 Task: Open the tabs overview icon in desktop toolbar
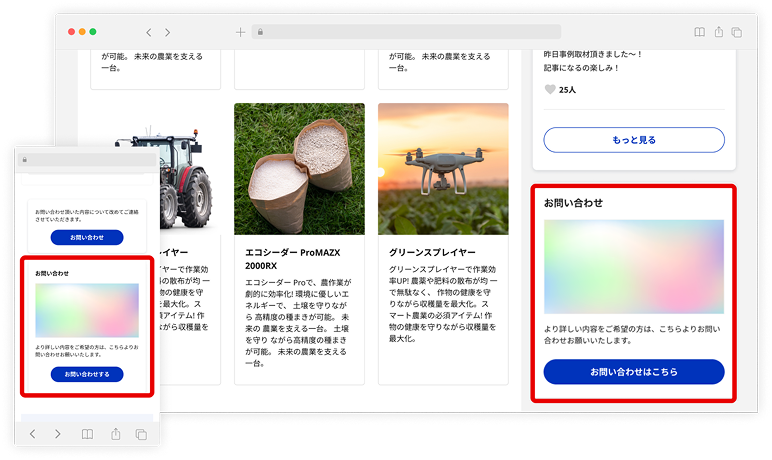737,33
